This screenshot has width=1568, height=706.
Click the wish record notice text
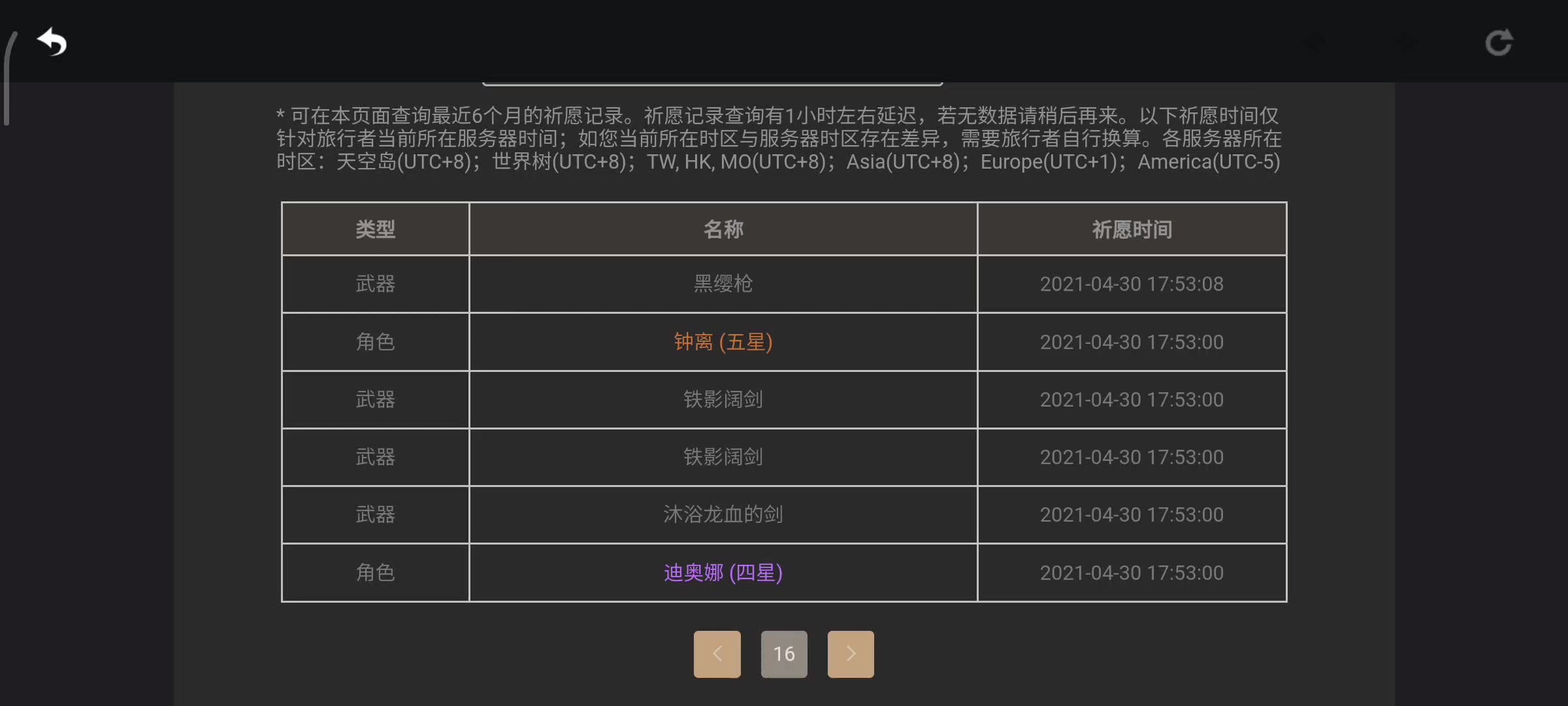tap(779, 139)
